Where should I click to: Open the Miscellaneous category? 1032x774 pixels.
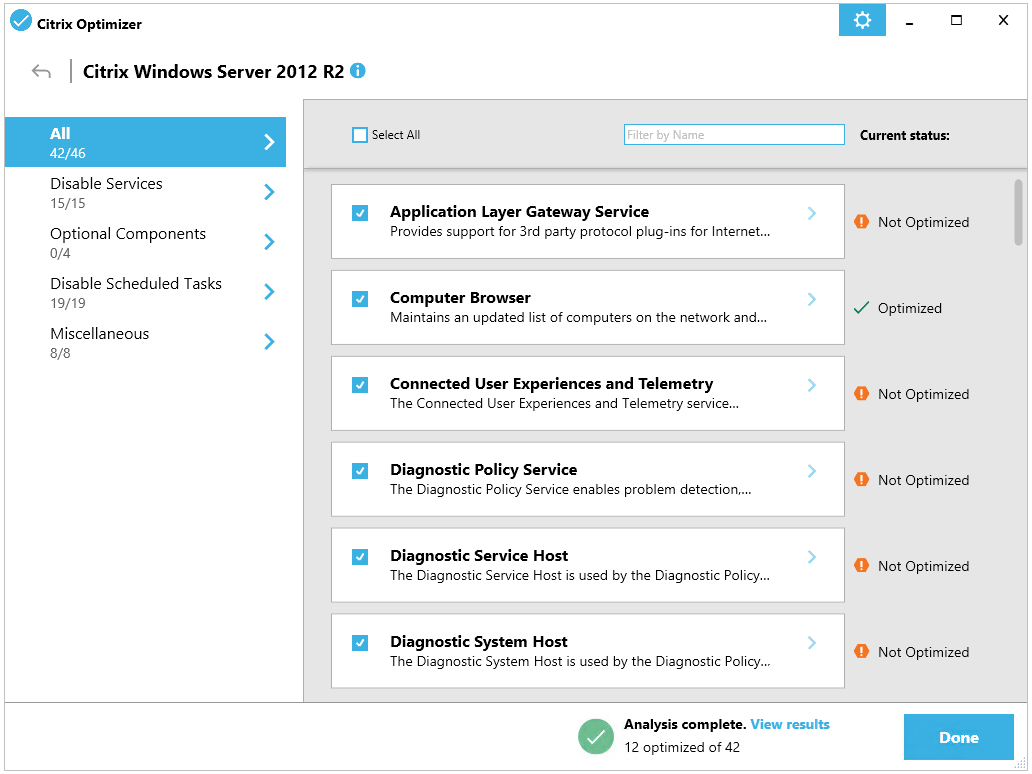click(145, 342)
